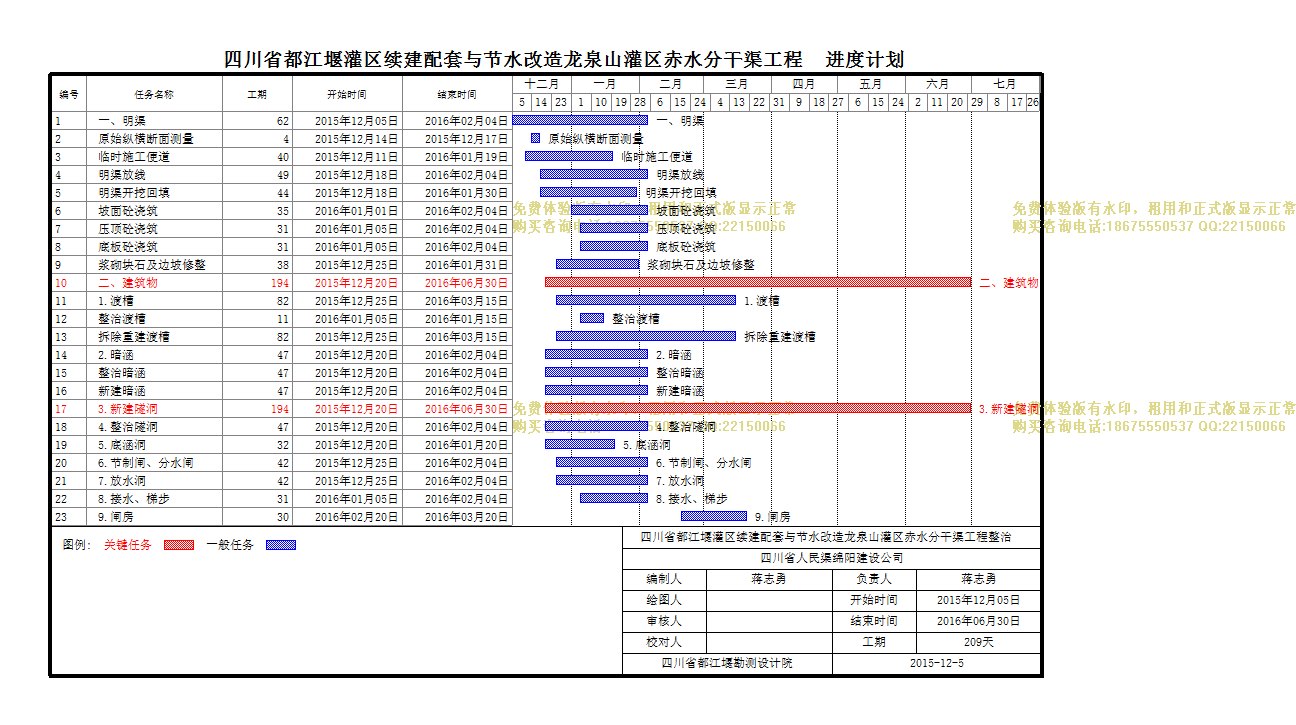Select 新建暗涵 in the task name column

122,391
